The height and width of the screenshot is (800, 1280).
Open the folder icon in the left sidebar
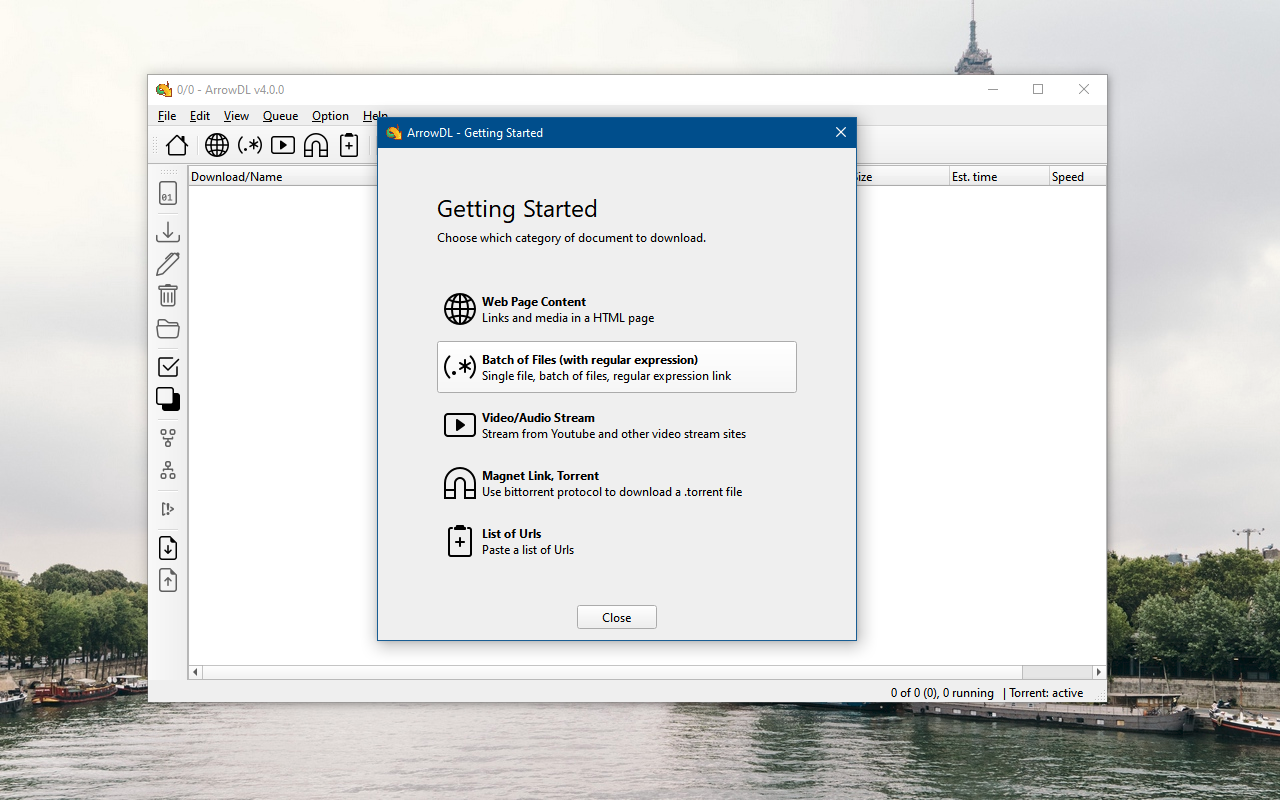pos(167,328)
